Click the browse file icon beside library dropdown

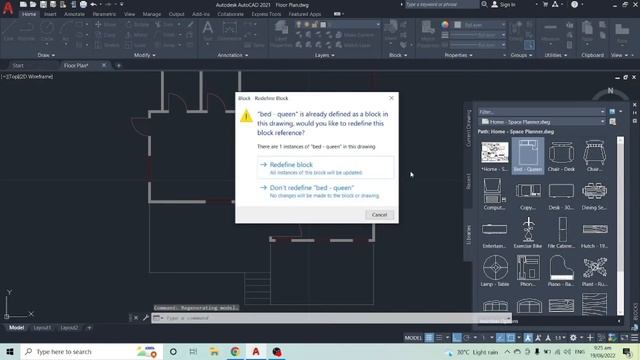point(612,122)
